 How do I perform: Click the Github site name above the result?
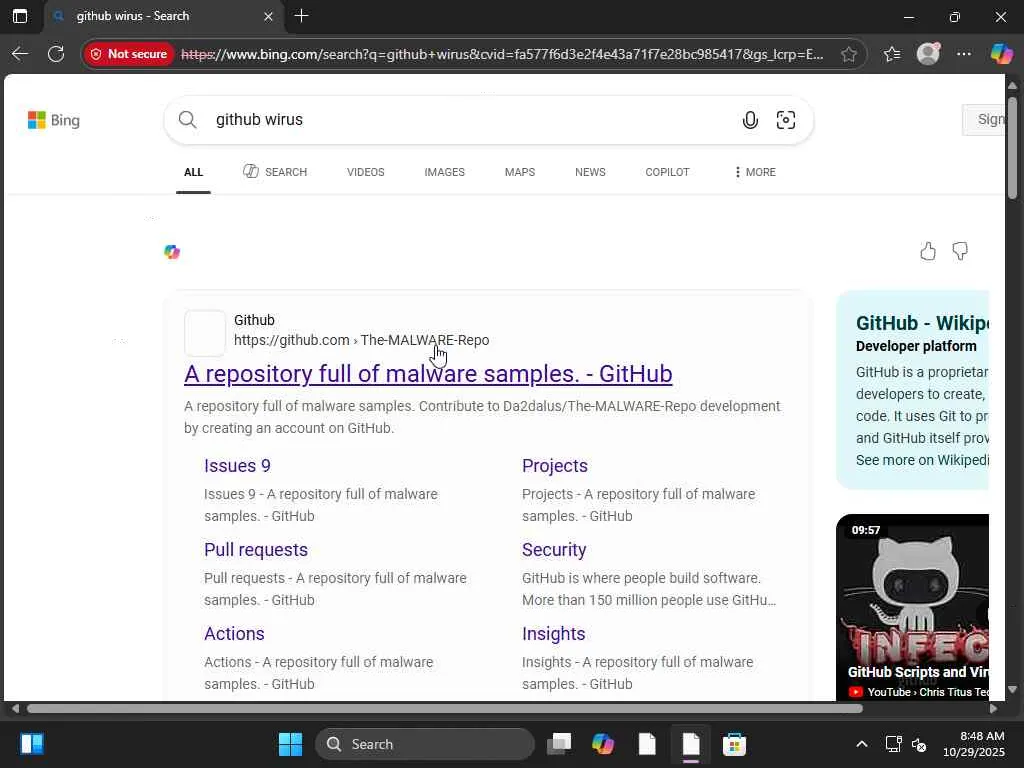coord(254,320)
